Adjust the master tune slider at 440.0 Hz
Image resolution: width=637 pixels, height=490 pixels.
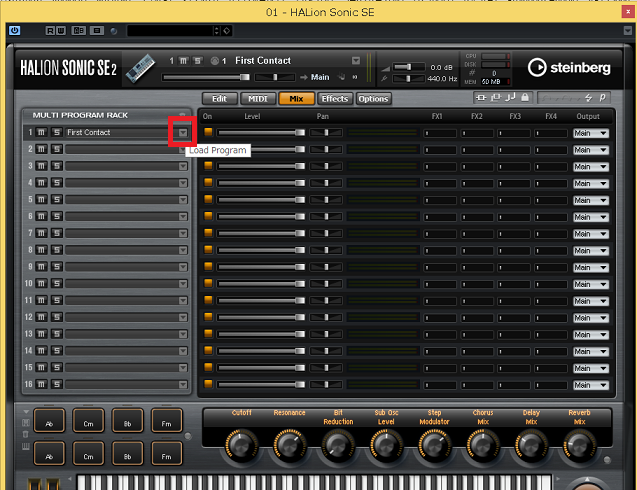pos(409,78)
